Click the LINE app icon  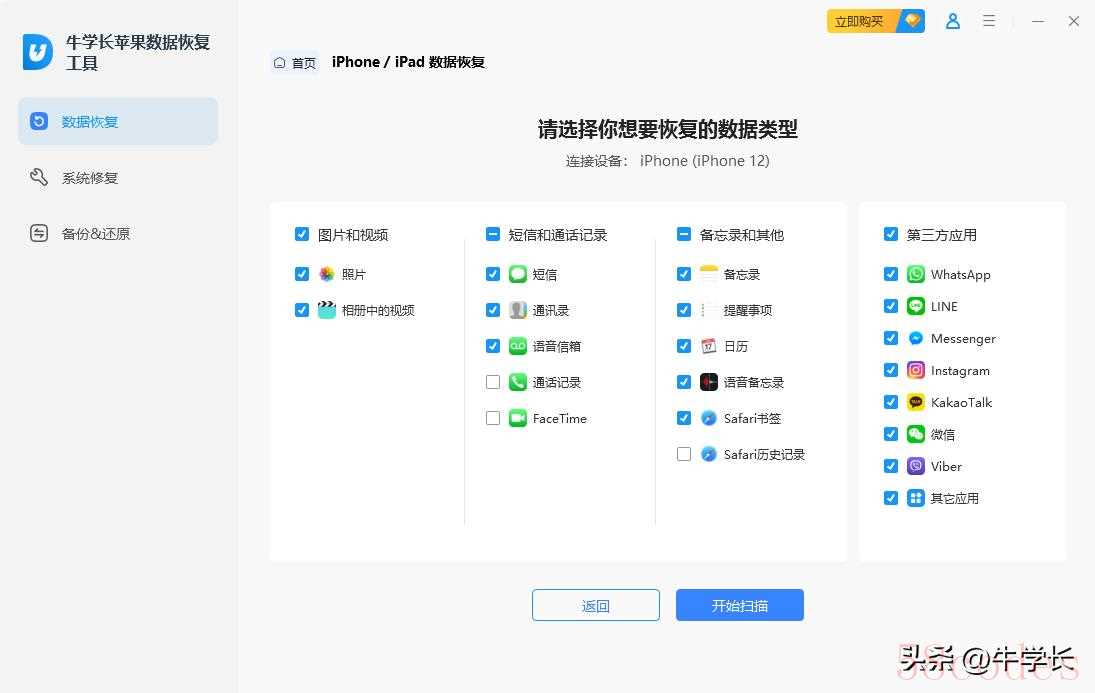point(916,306)
